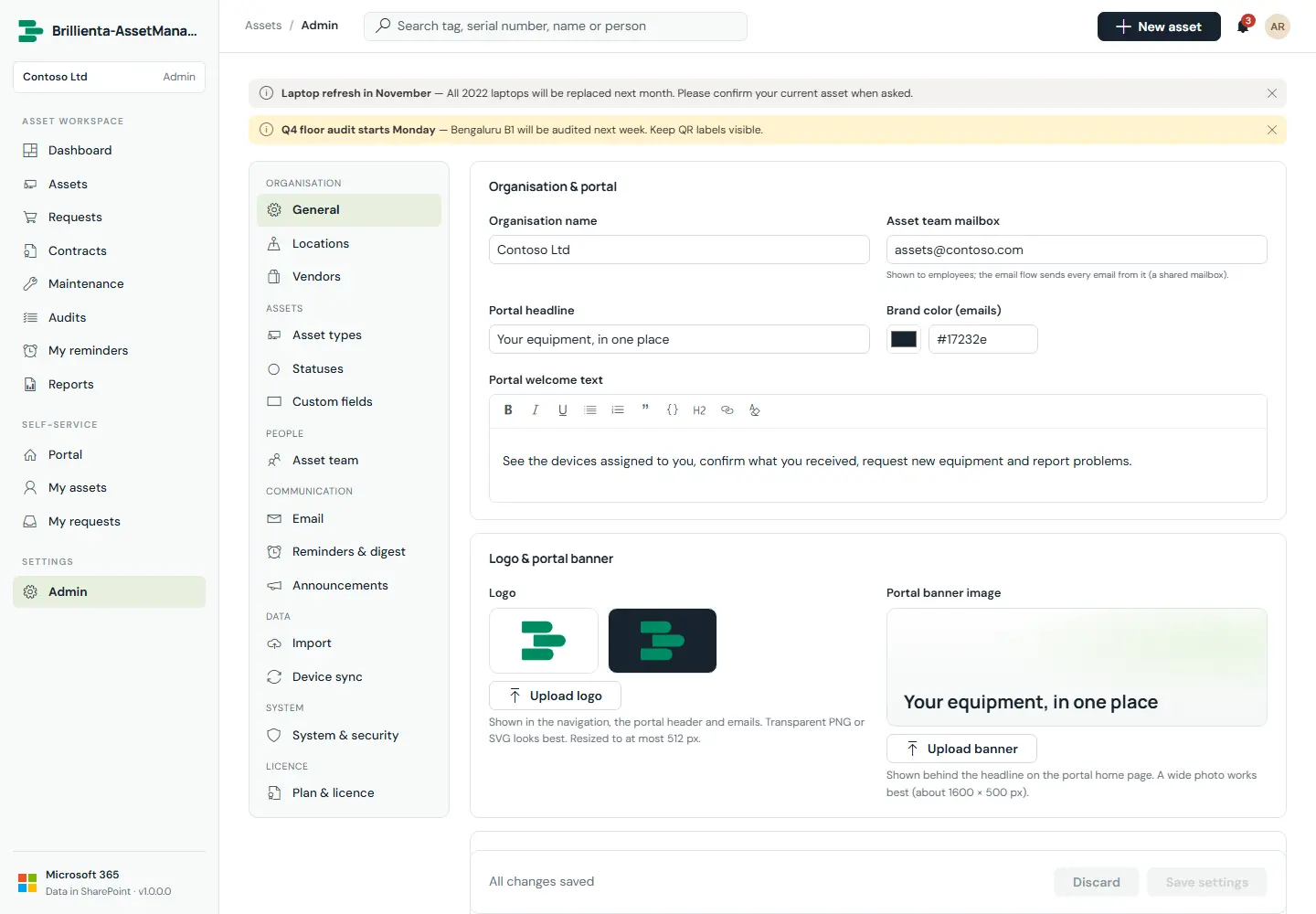Open System & security settings
The width and height of the screenshot is (1316, 914).
tap(349, 735)
